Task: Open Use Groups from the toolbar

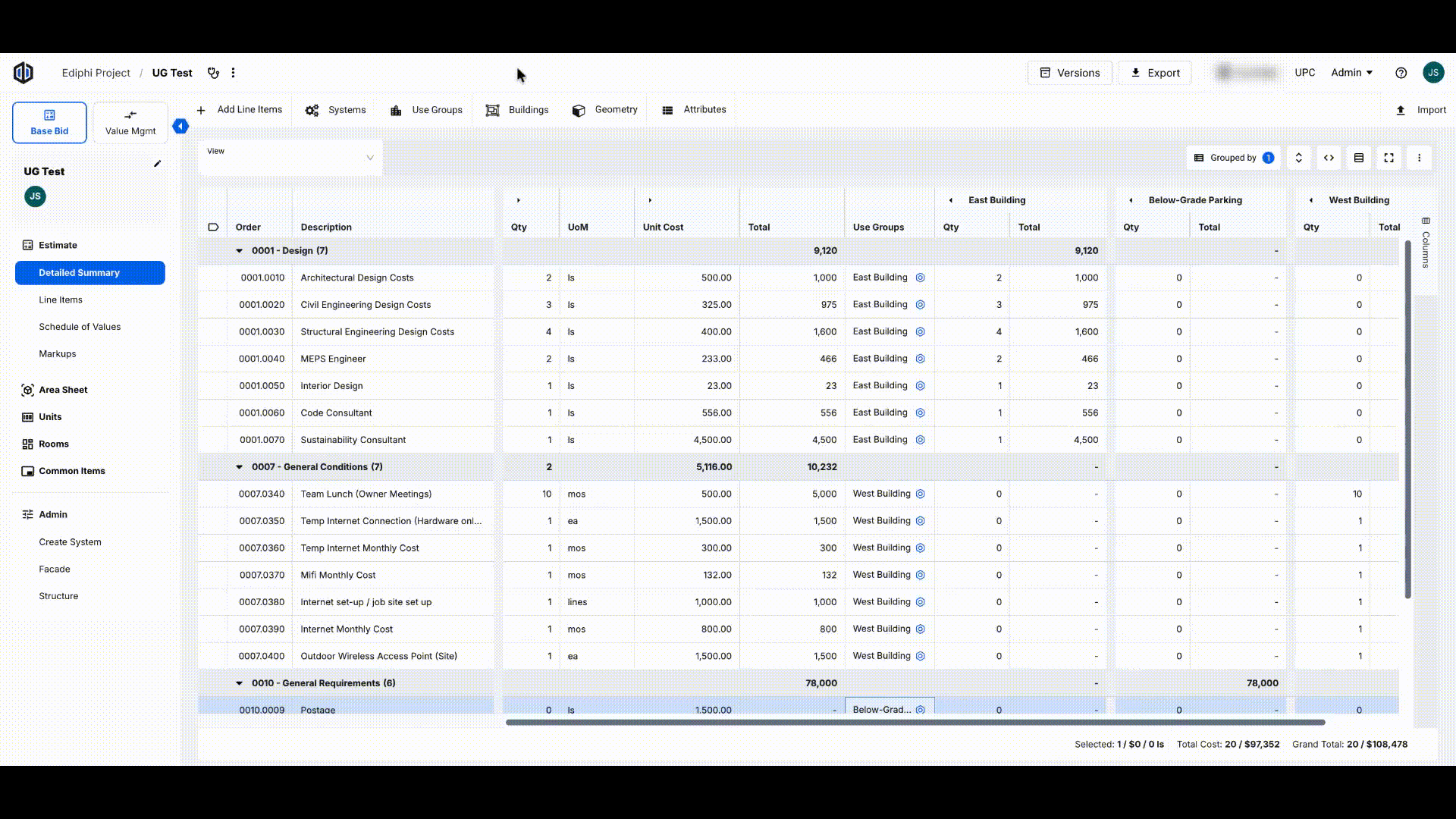Action: (426, 110)
